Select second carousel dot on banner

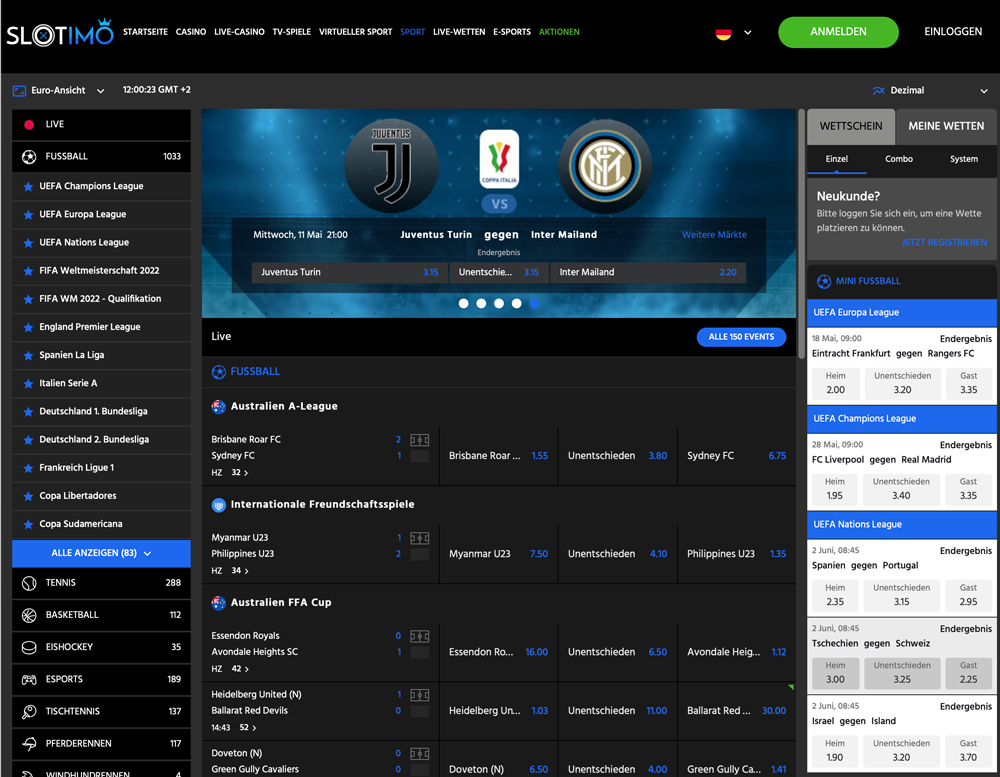pos(482,304)
